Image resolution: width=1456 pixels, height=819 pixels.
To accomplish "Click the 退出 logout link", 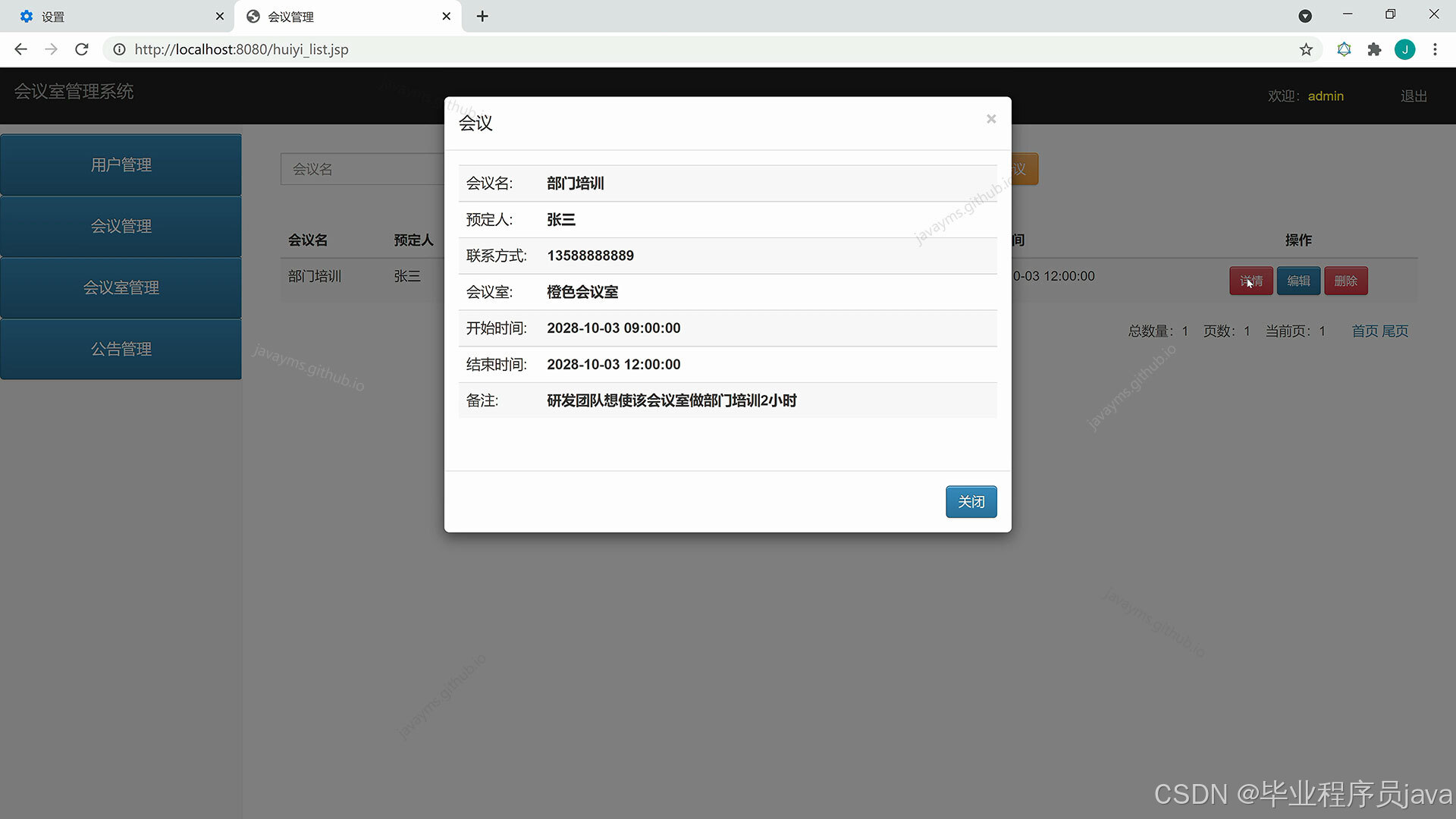I will click(1414, 96).
